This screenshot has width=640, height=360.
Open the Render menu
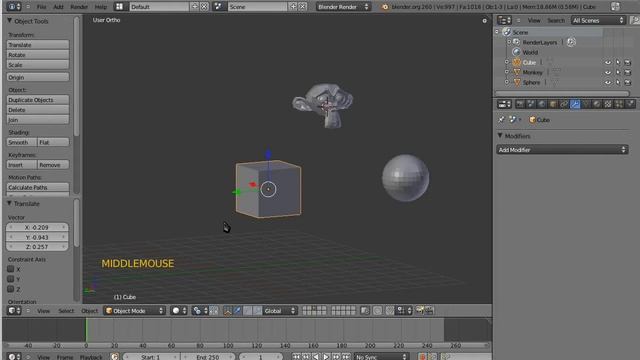coord(79,7)
